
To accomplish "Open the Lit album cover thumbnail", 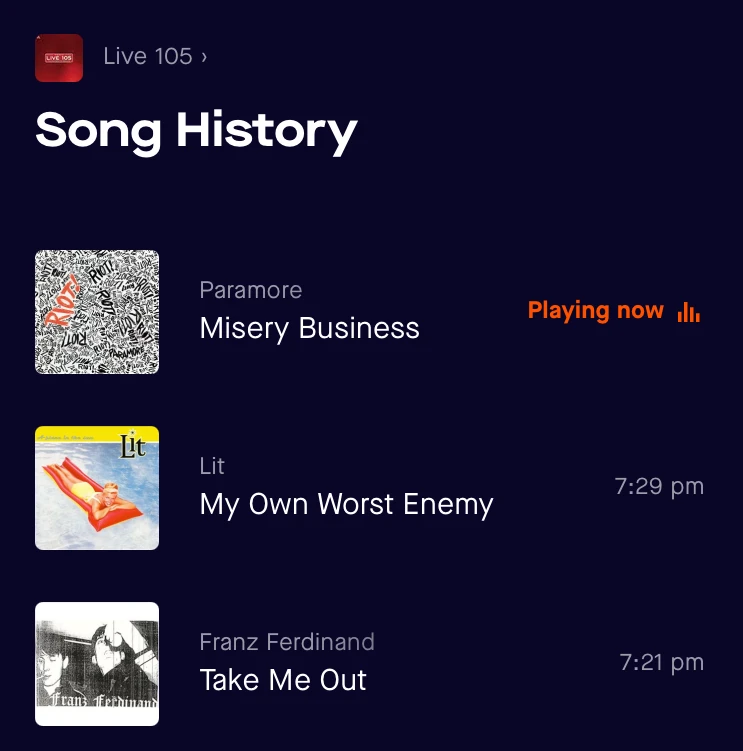I will [x=97, y=488].
